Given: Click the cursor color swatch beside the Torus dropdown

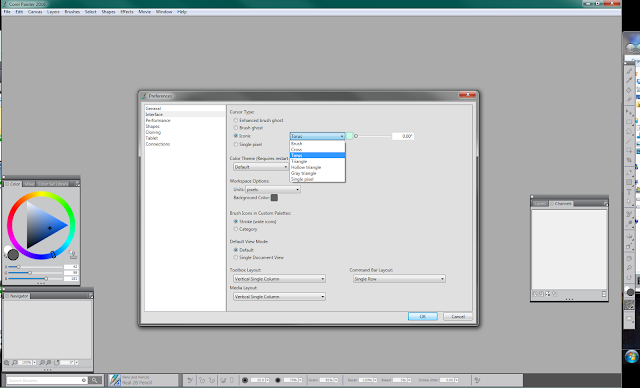Looking at the screenshot, I should [x=350, y=136].
